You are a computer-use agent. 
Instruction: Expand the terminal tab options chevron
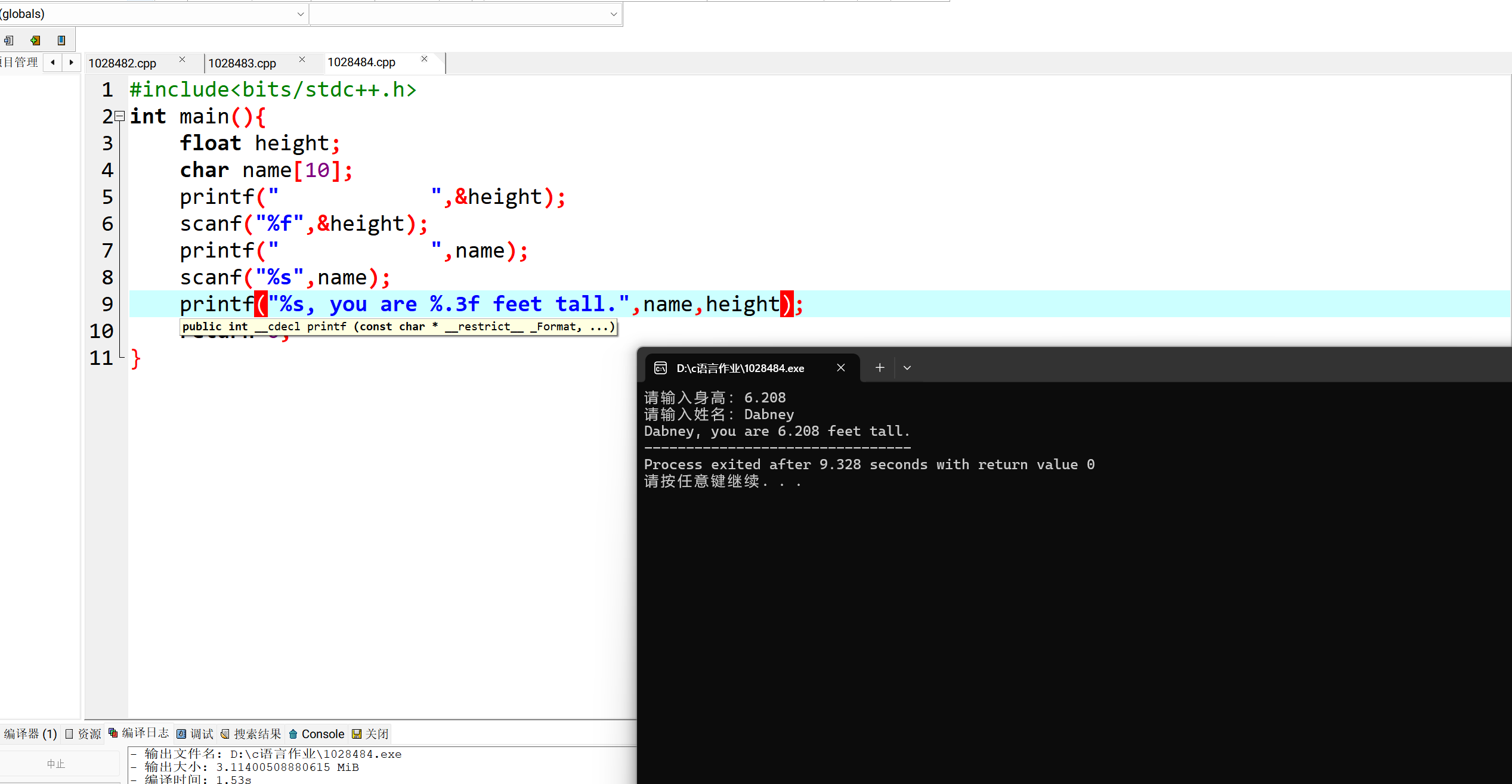(x=907, y=368)
